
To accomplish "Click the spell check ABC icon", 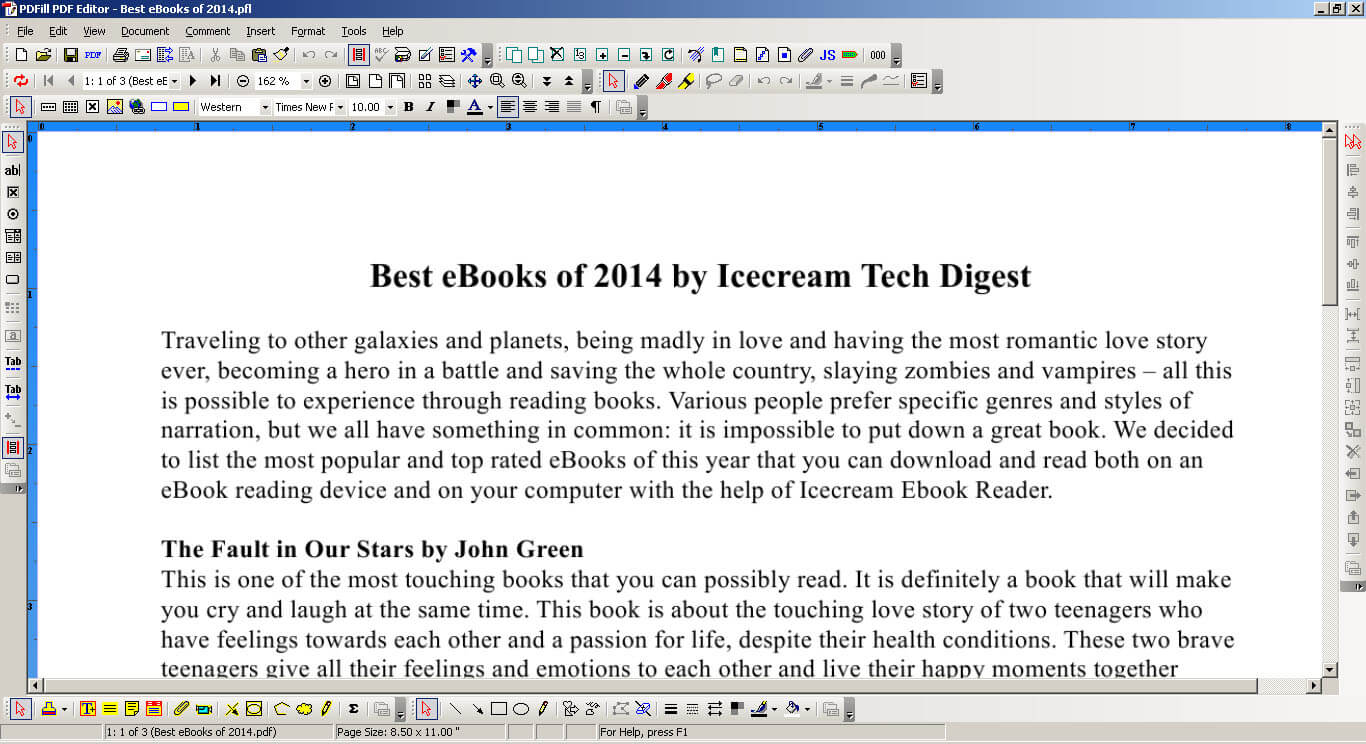I will pyautogui.click(x=381, y=55).
